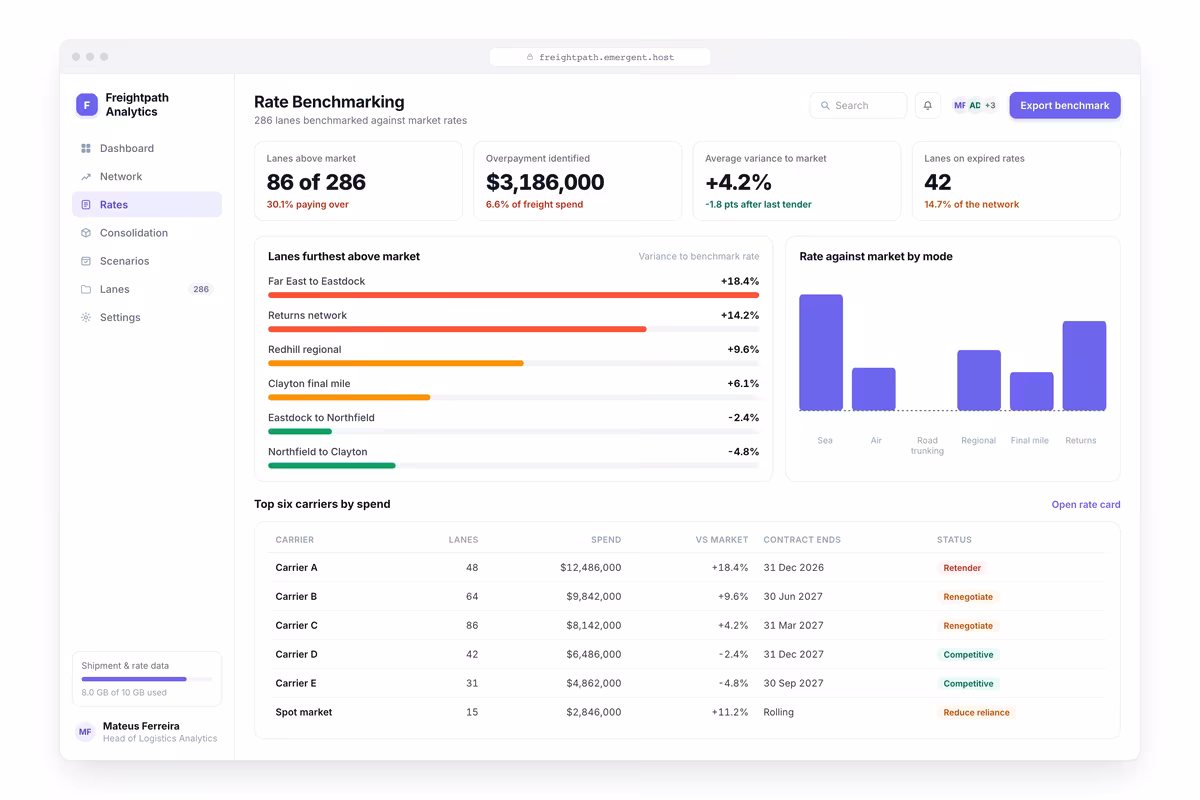The image size is (1200, 800).
Task: Click Carrier D's Competitive badge
Action: tap(968, 655)
